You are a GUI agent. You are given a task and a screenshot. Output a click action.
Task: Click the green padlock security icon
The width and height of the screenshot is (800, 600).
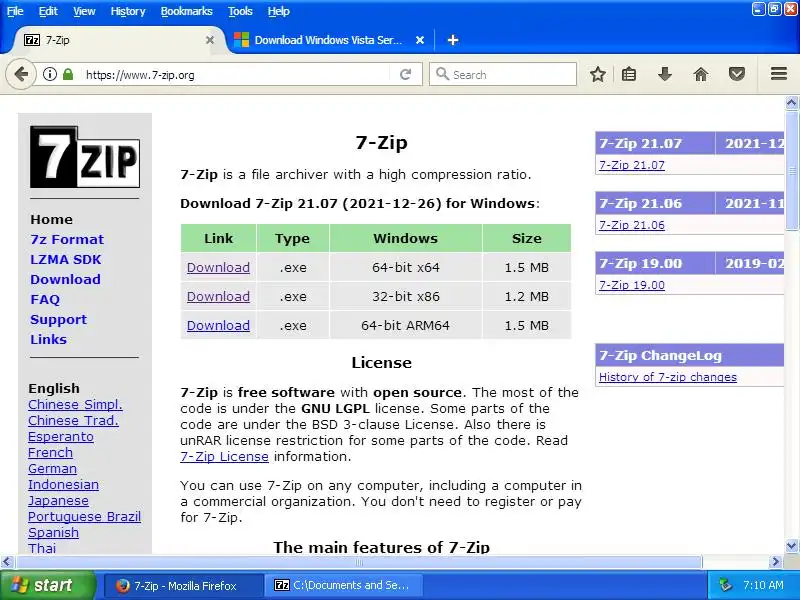68,74
